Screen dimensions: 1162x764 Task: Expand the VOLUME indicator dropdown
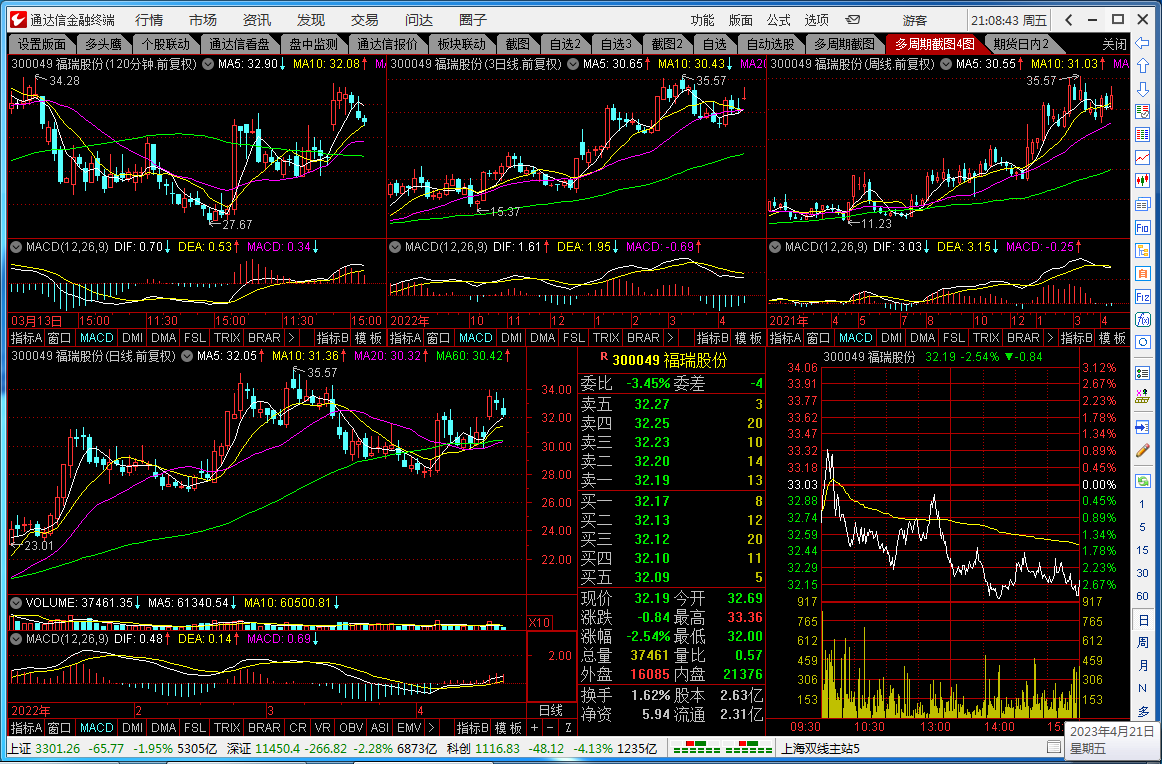(16, 603)
